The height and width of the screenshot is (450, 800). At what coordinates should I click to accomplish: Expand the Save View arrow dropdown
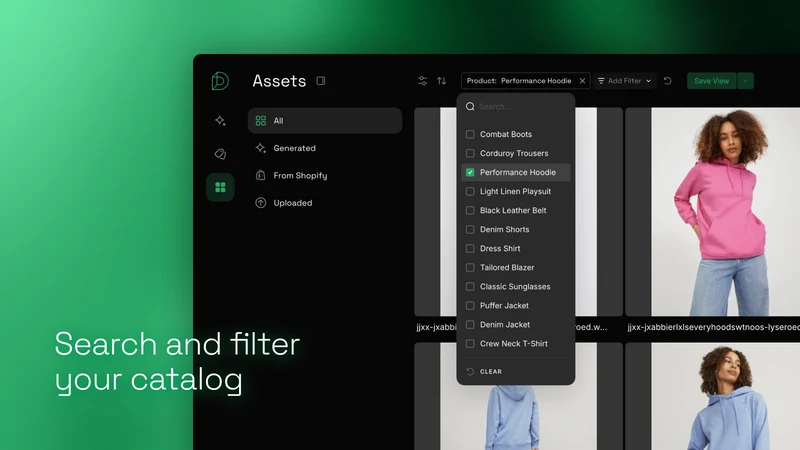pyautogui.click(x=745, y=81)
